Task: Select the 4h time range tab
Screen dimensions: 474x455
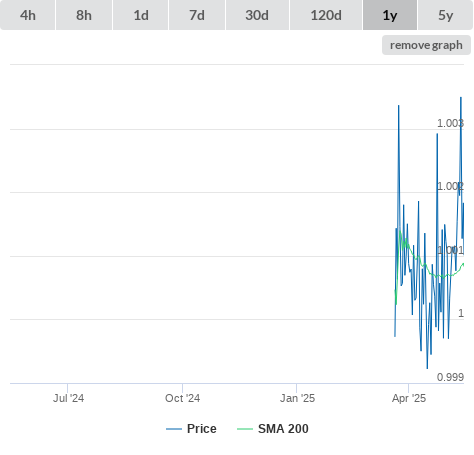Action: (28, 15)
